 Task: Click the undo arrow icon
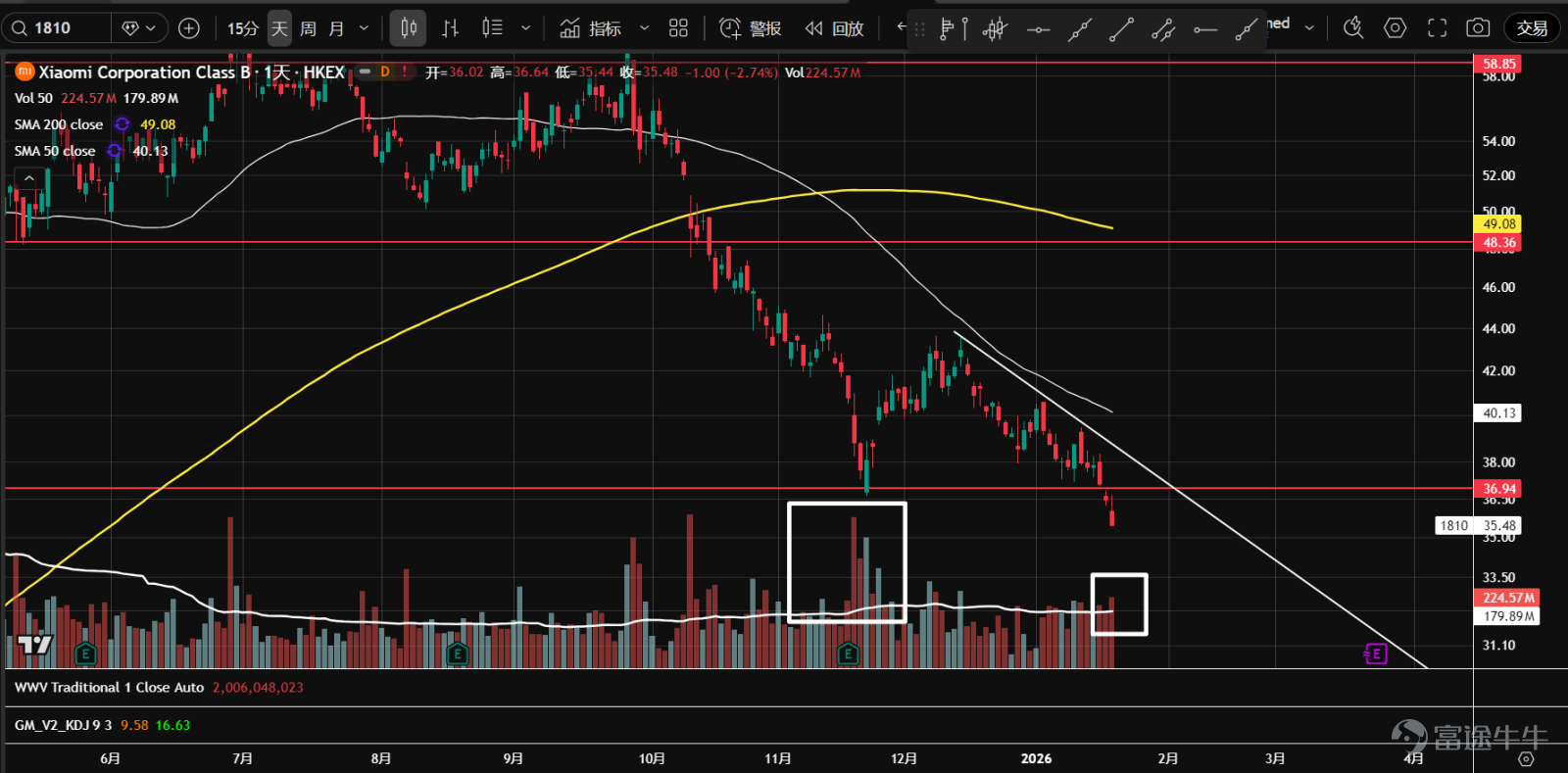click(902, 27)
